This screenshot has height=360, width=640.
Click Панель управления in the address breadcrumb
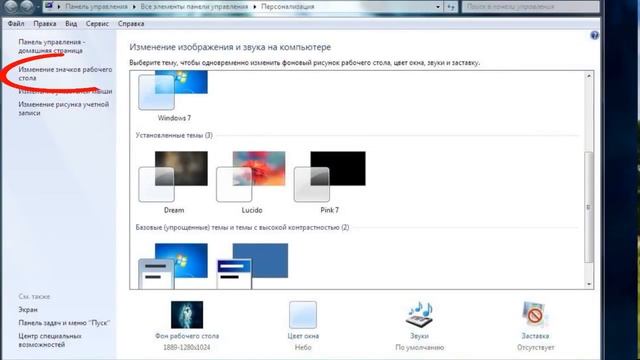(96, 7)
